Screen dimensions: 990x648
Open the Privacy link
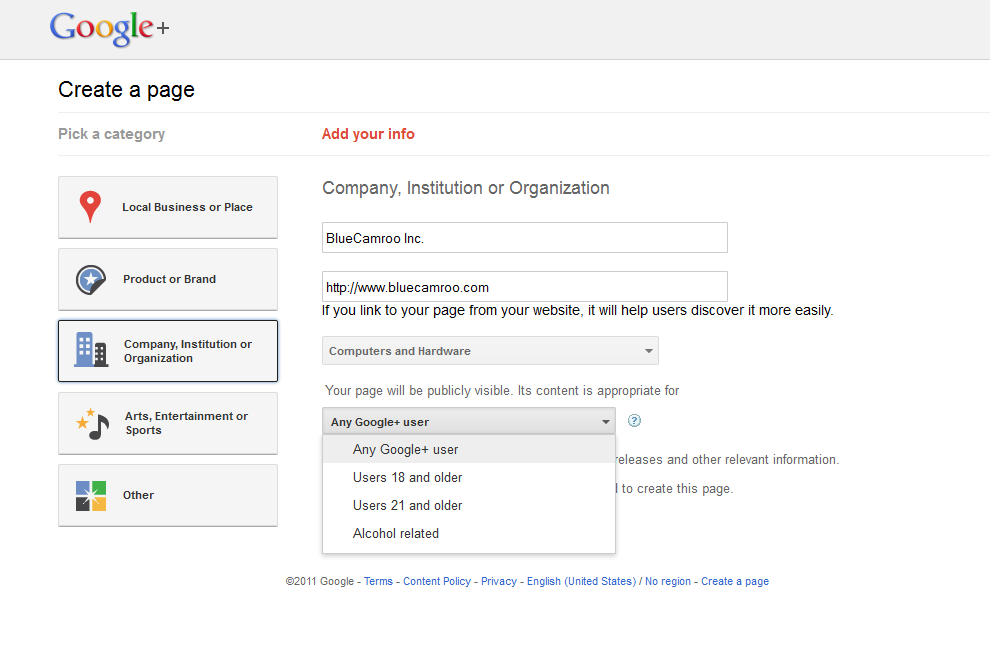[499, 581]
